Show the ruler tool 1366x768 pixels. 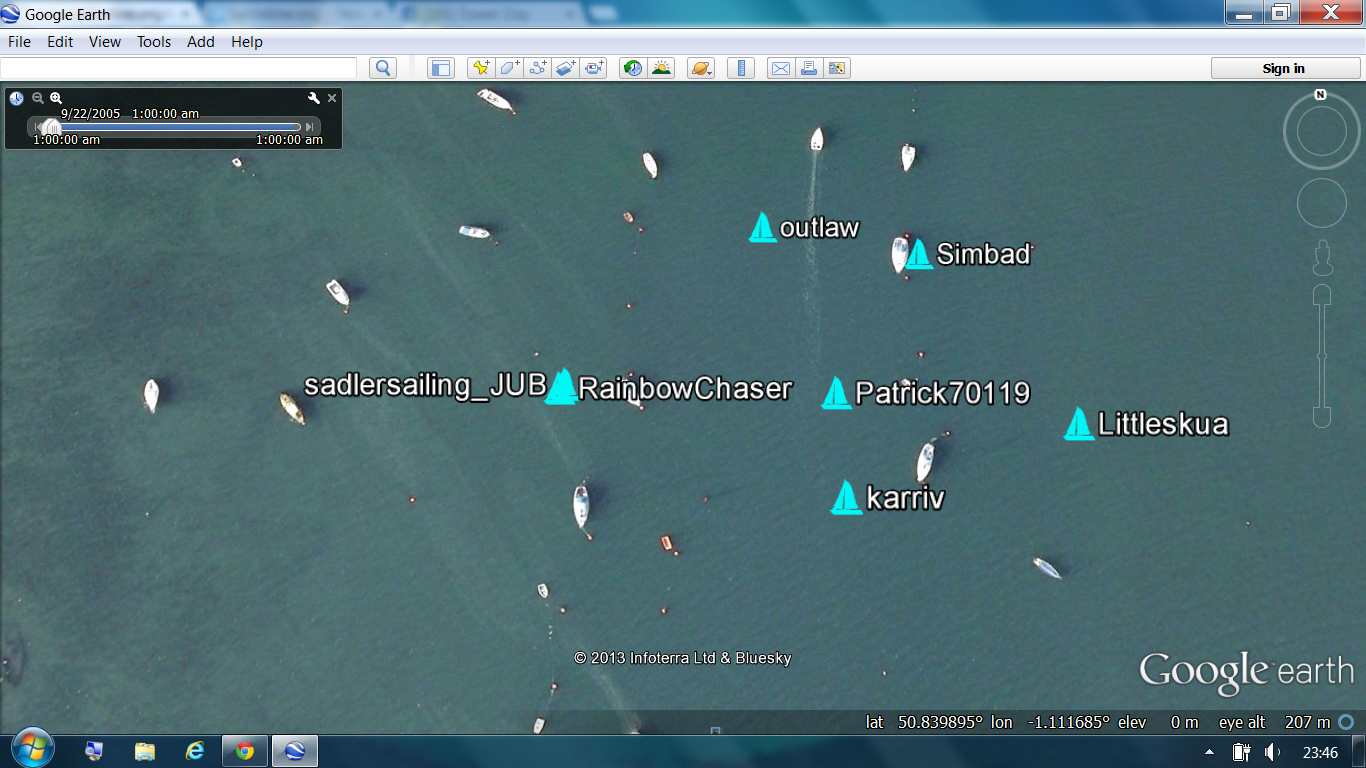coord(740,68)
